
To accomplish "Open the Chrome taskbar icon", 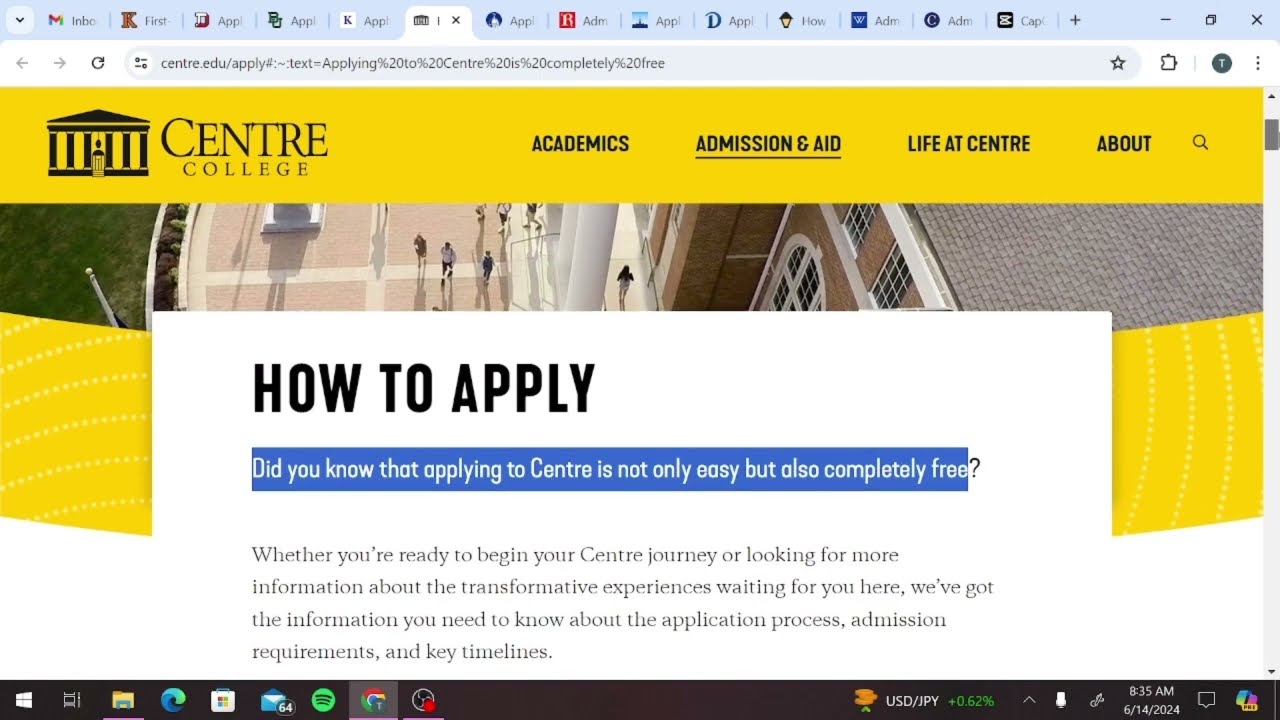I will [x=374, y=700].
